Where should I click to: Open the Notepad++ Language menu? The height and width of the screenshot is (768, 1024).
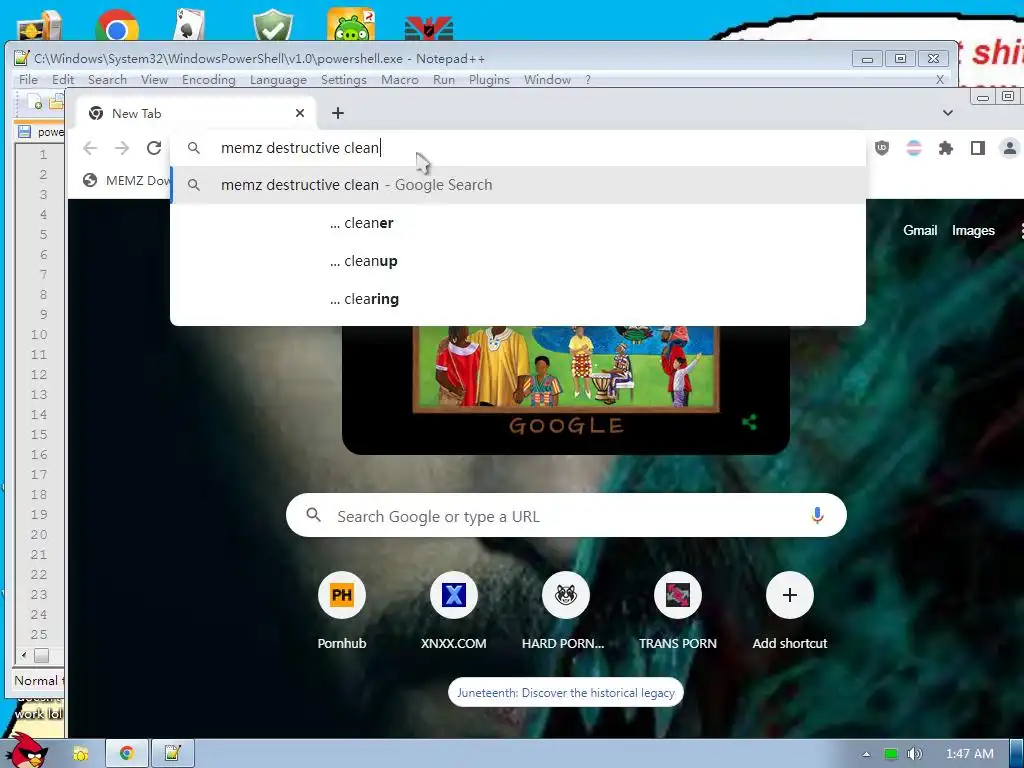(278, 80)
